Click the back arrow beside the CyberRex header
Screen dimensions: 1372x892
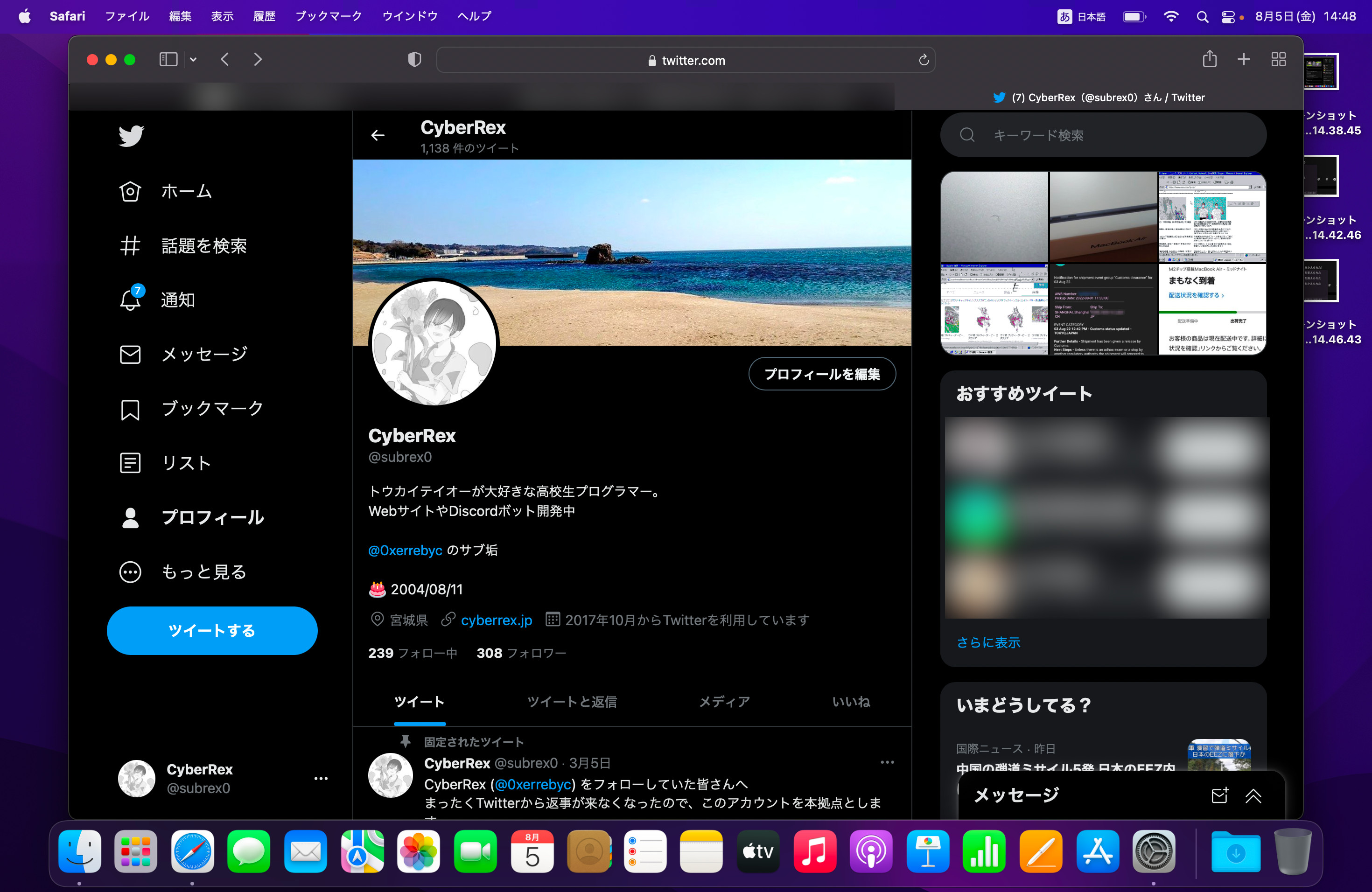378,135
